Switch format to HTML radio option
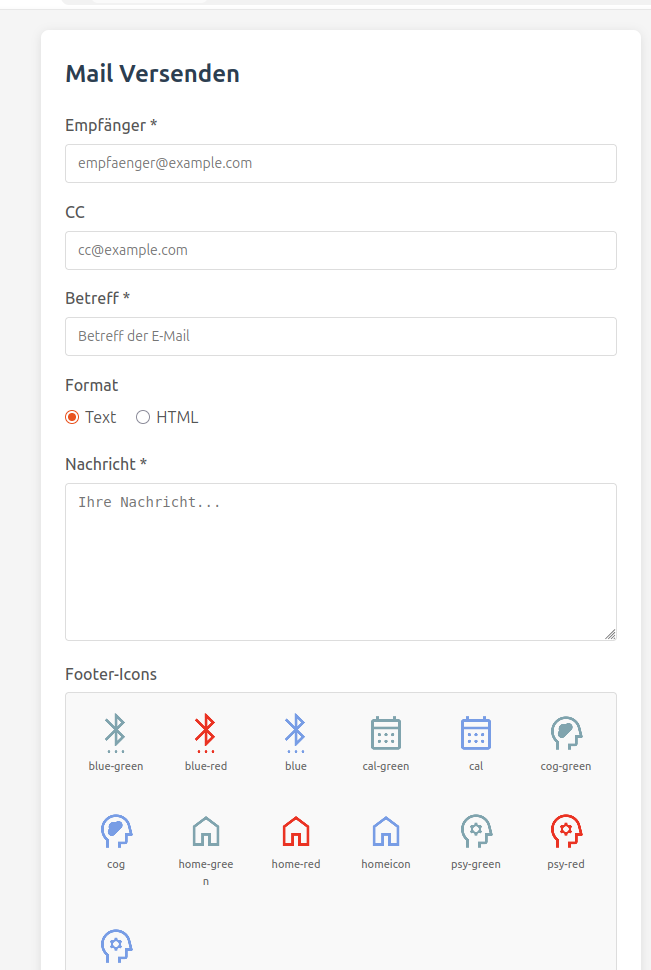 tap(143, 418)
